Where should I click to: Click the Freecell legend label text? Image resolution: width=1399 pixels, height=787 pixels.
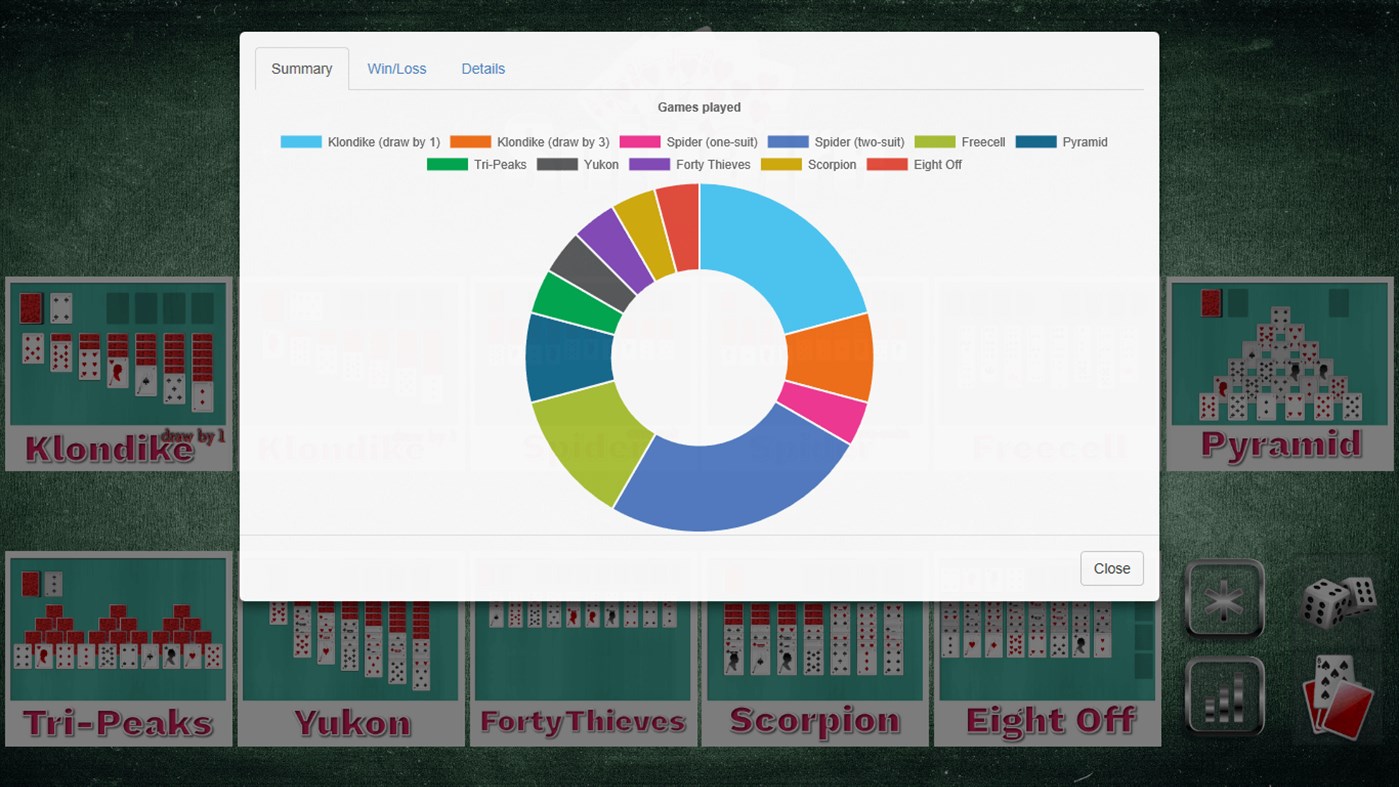tap(983, 142)
